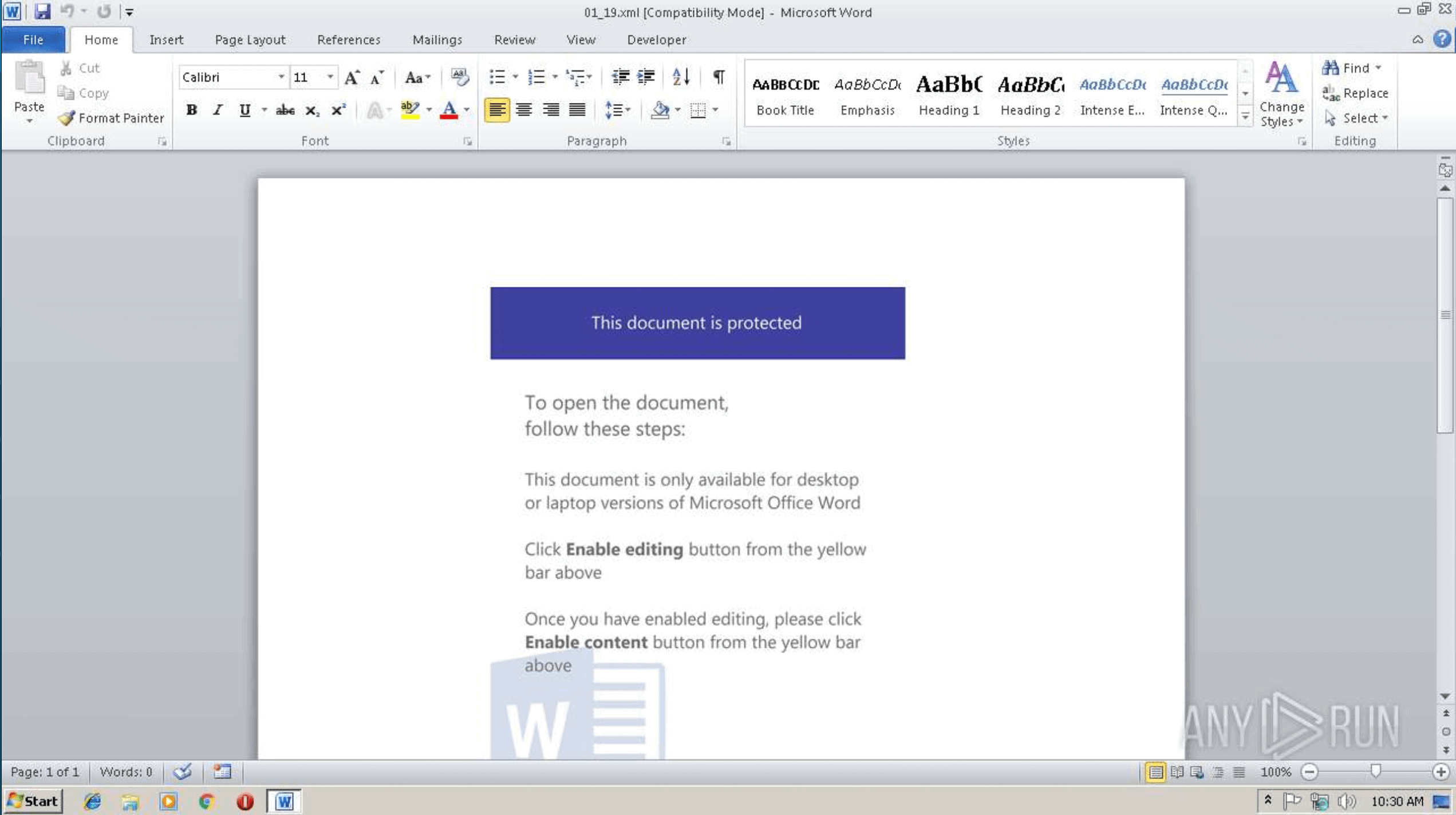1456x815 pixels.
Task: Apply the Heading 1 style
Action: tap(949, 94)
